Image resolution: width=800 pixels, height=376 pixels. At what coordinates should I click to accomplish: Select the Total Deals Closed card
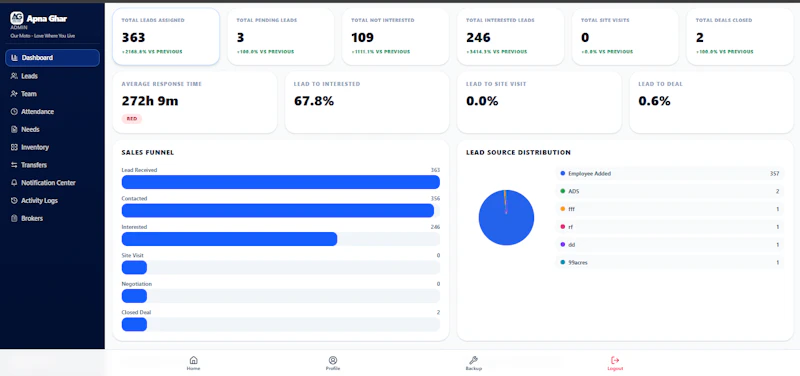point(740,37)
